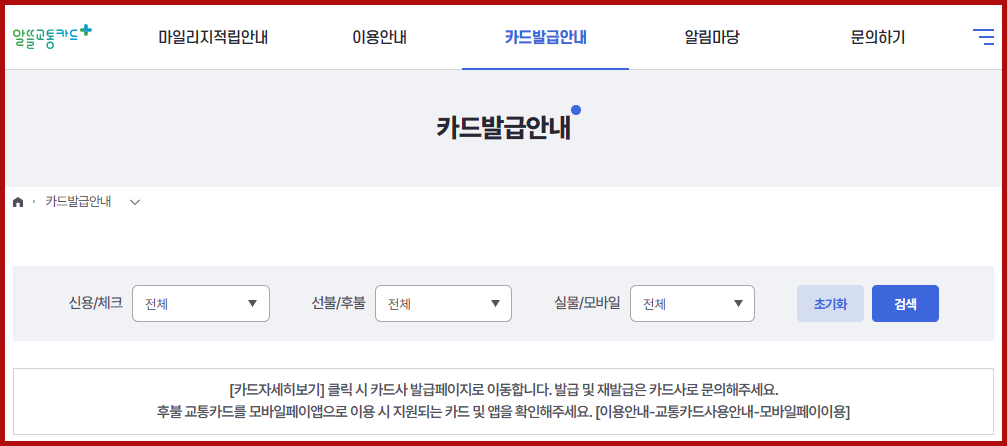This screenshot has width=1007, height=446.
Task: Click notice line starting with [카드자세히보기]
Action: [x=503, y=390]
